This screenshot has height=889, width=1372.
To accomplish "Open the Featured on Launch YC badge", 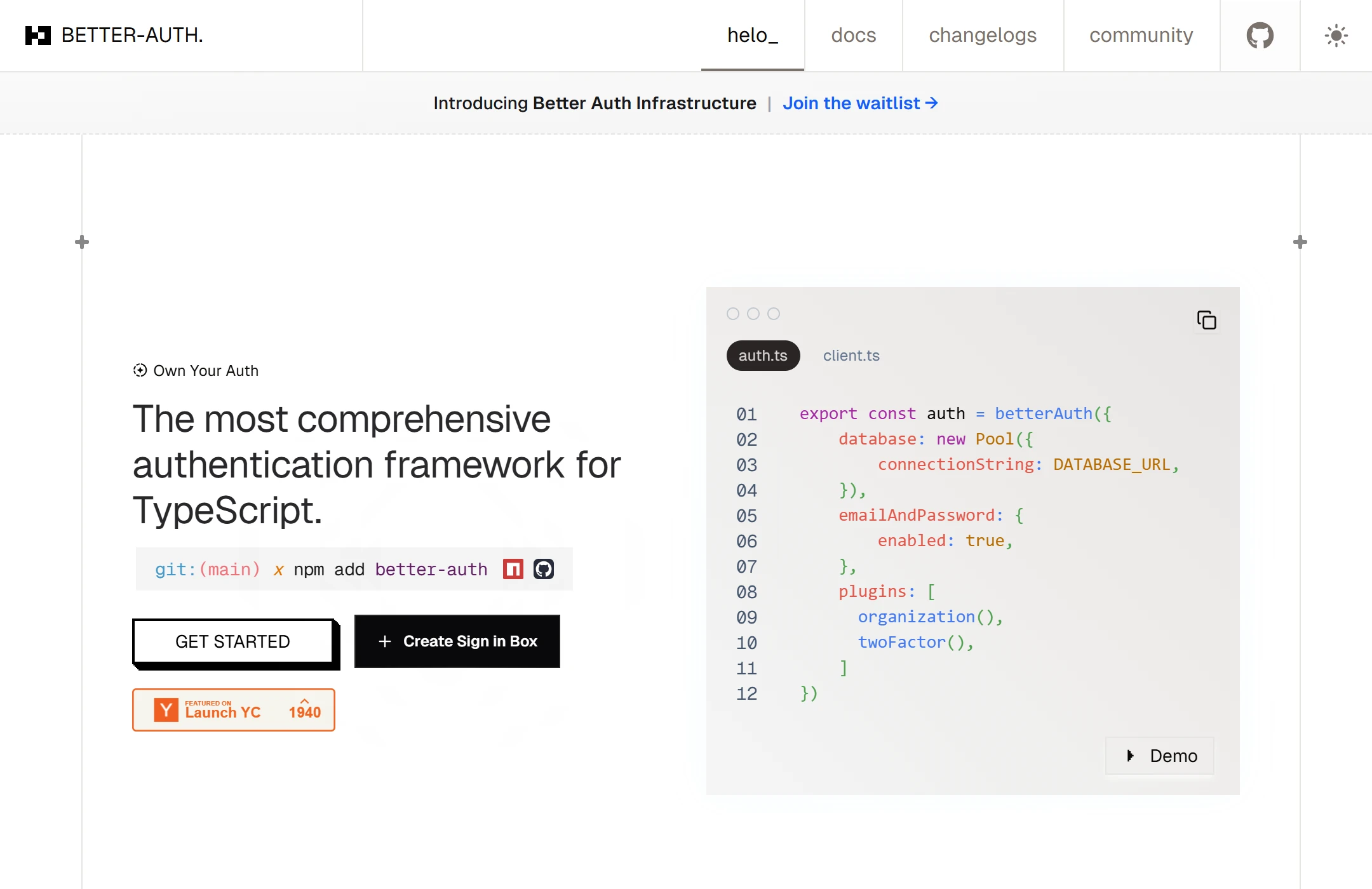I will click(234, 710).
